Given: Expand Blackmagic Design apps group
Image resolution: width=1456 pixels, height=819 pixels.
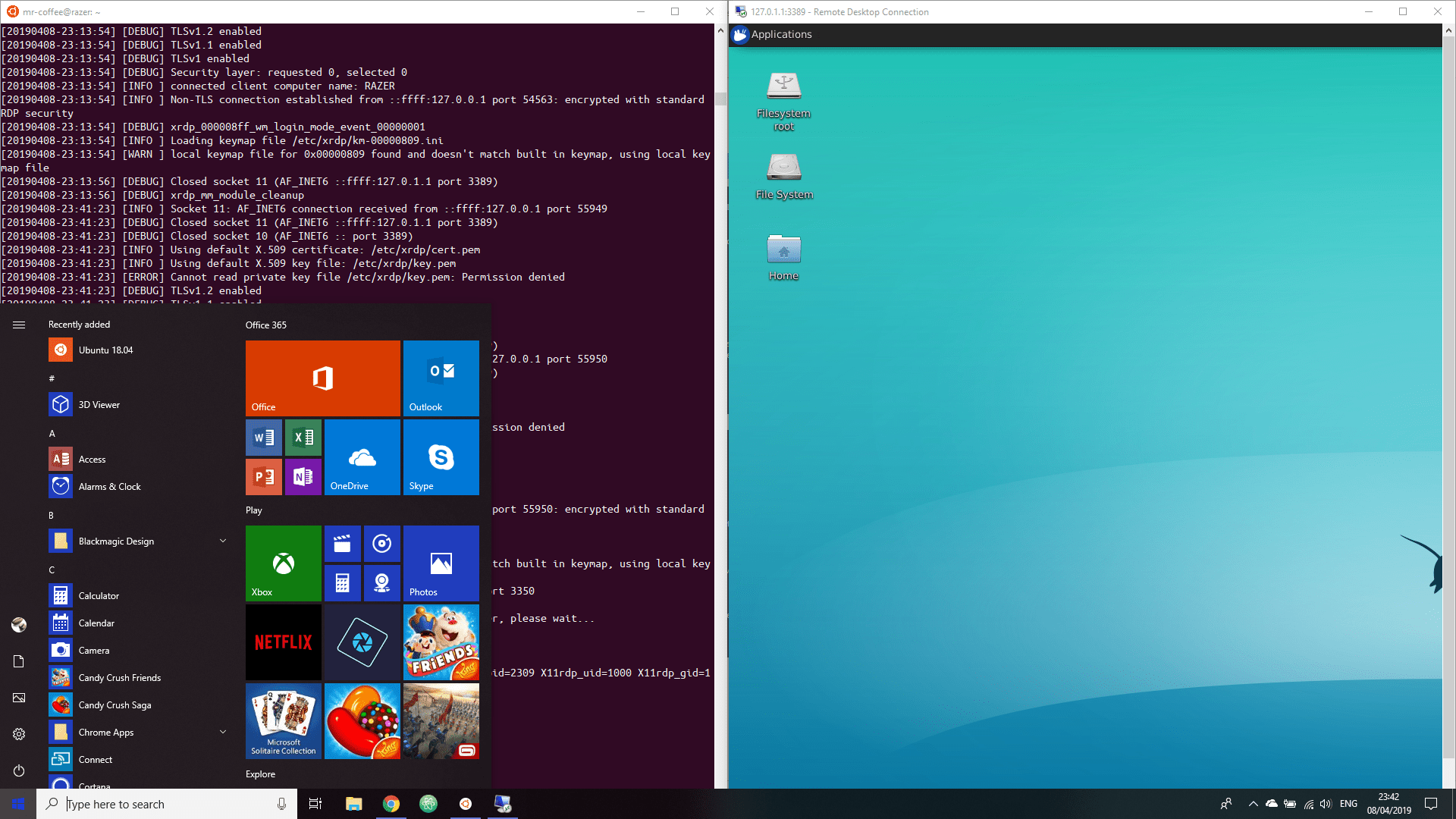Looking at the screenshot, I should point(222,540).
